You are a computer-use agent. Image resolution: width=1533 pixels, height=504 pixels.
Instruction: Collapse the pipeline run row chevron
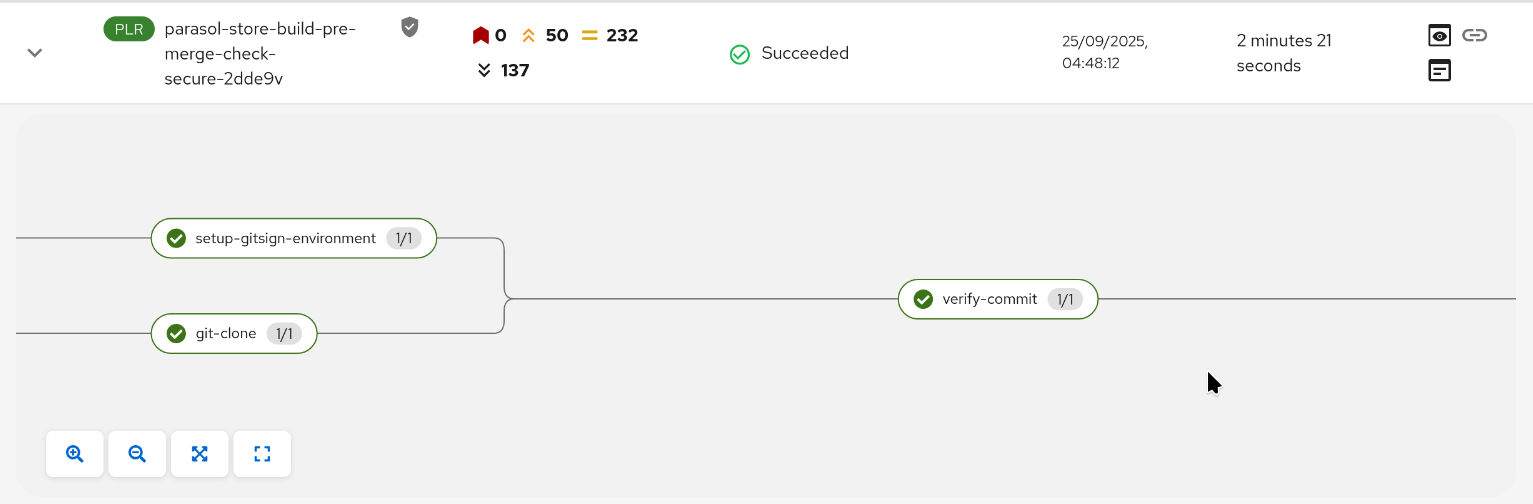(x=35, y=53)
